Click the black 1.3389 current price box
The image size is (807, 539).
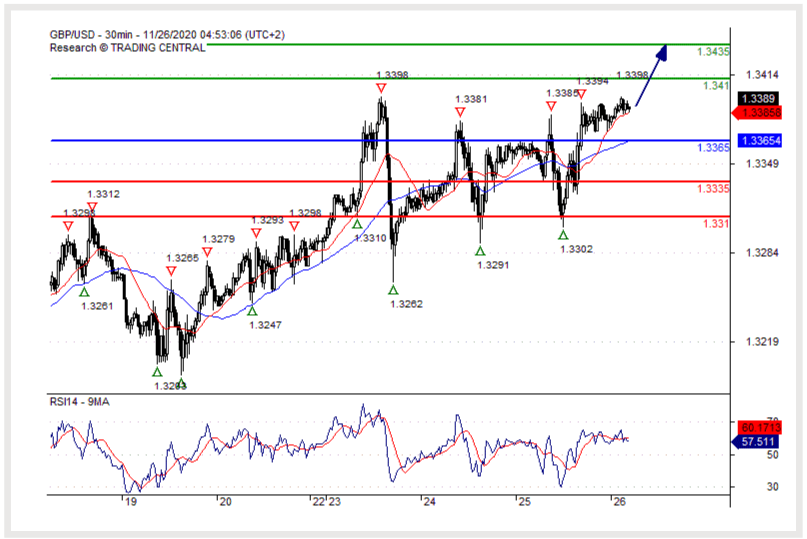pos(759,98)
